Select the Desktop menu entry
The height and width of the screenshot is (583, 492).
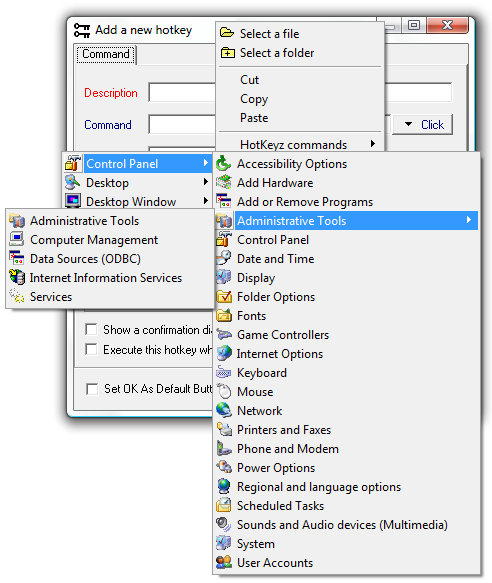click(x=138, y=183)
